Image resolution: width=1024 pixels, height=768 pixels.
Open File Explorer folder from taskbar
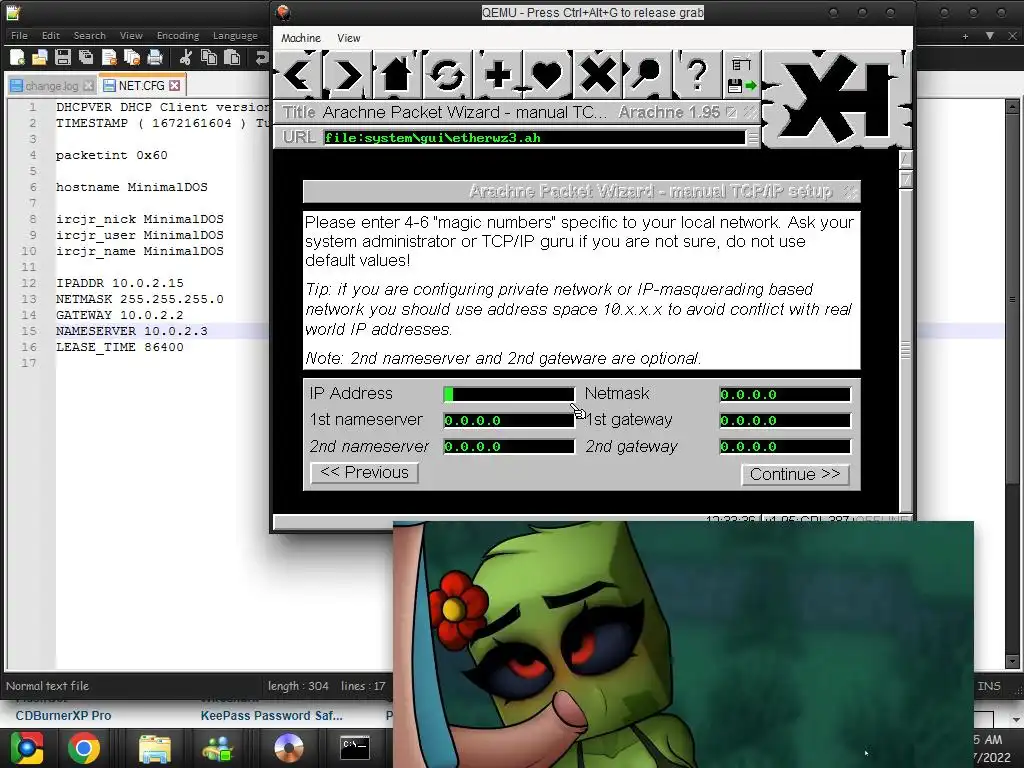155,748
